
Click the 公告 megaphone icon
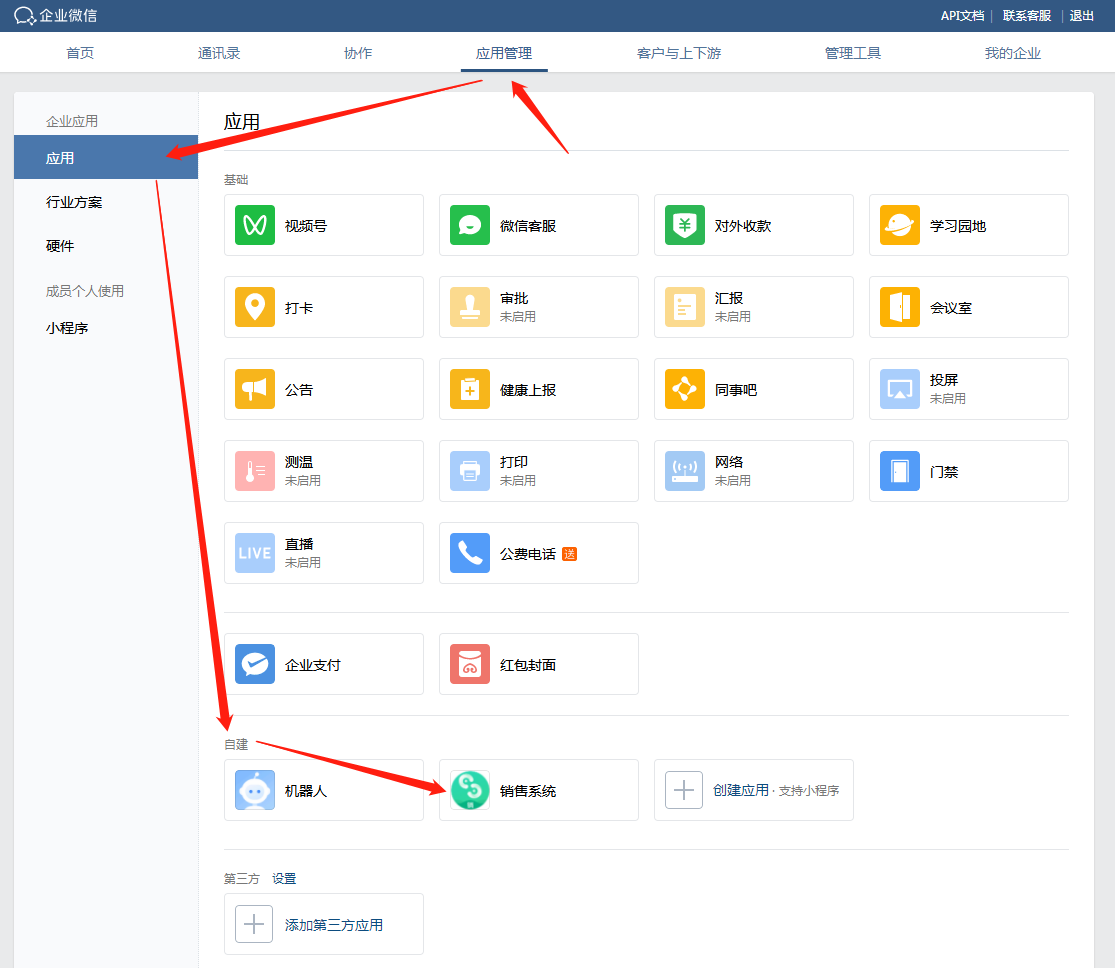coord(255,389)
